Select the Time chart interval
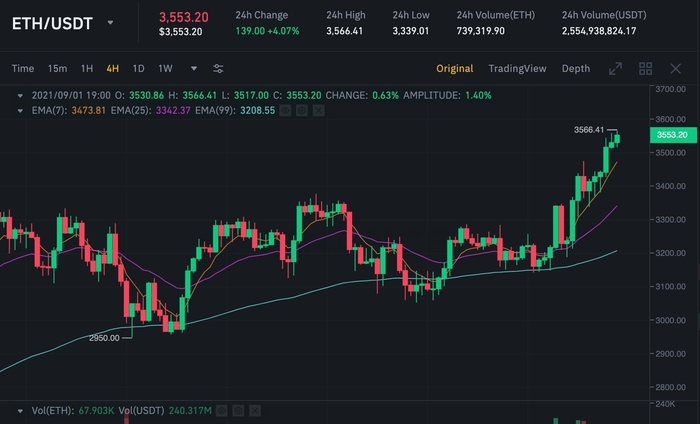The image size is (700, 424). [23, 68]
